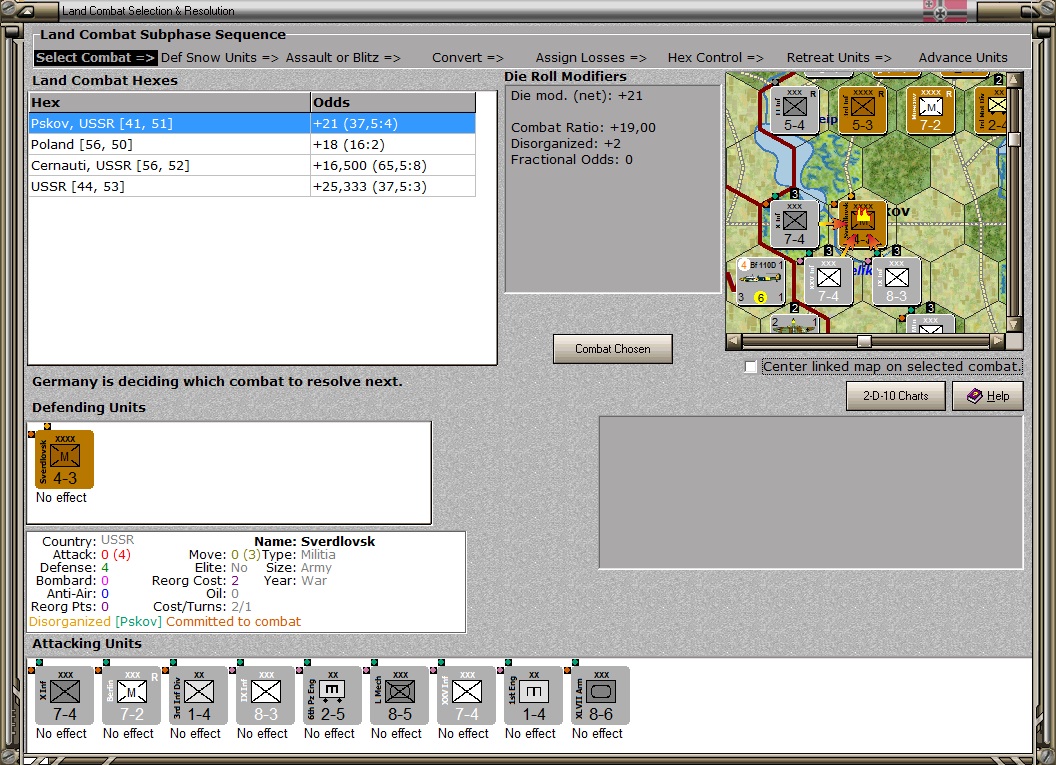Click the Help book icon
The image size is (1056, 765).
(974, 396)
